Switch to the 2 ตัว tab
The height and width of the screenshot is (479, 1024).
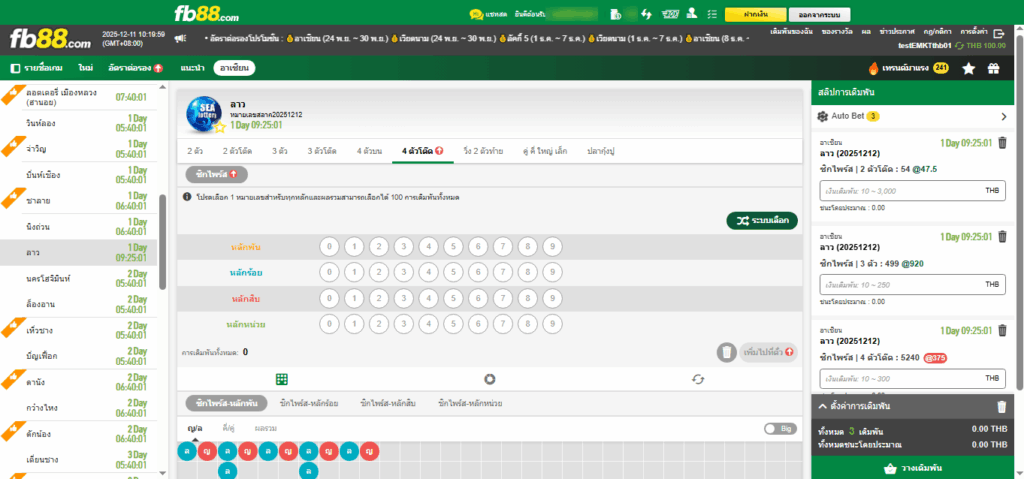tap(195, 151)
